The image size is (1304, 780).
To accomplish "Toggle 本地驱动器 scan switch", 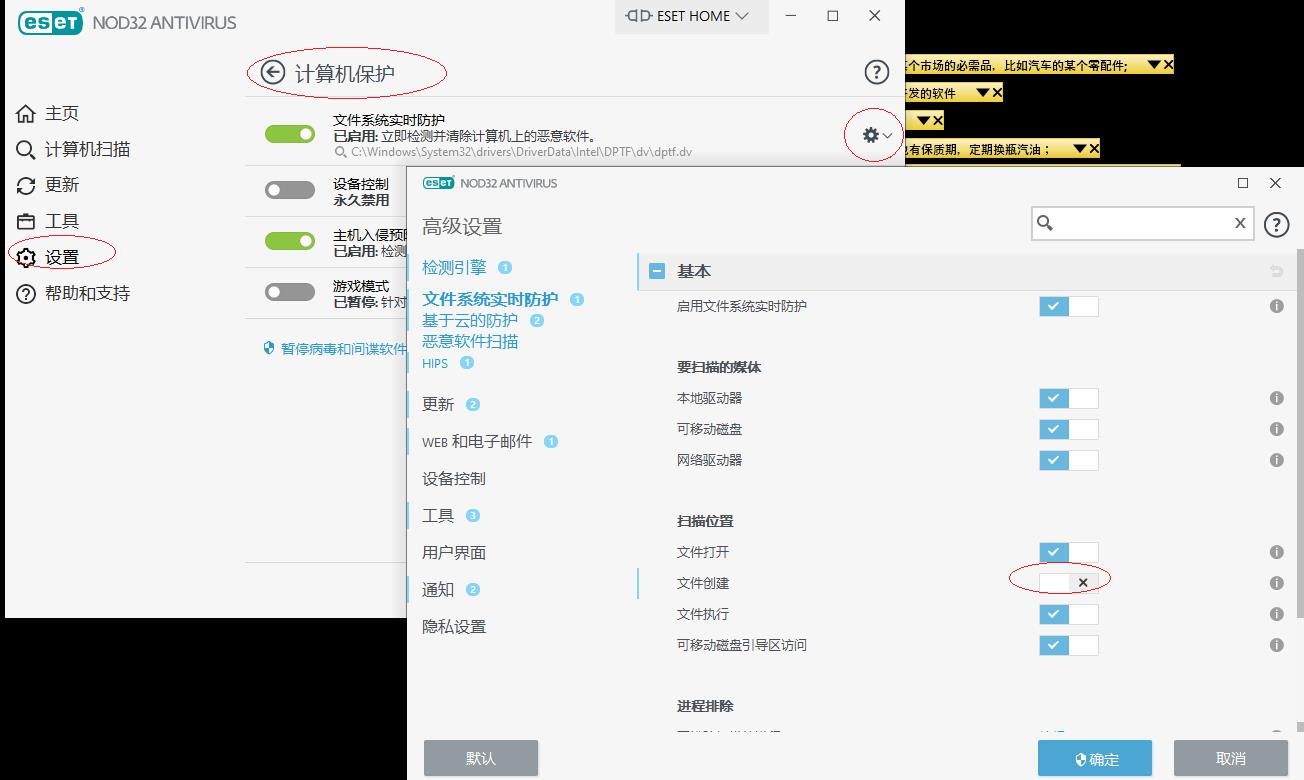I will click(1069, 398).
